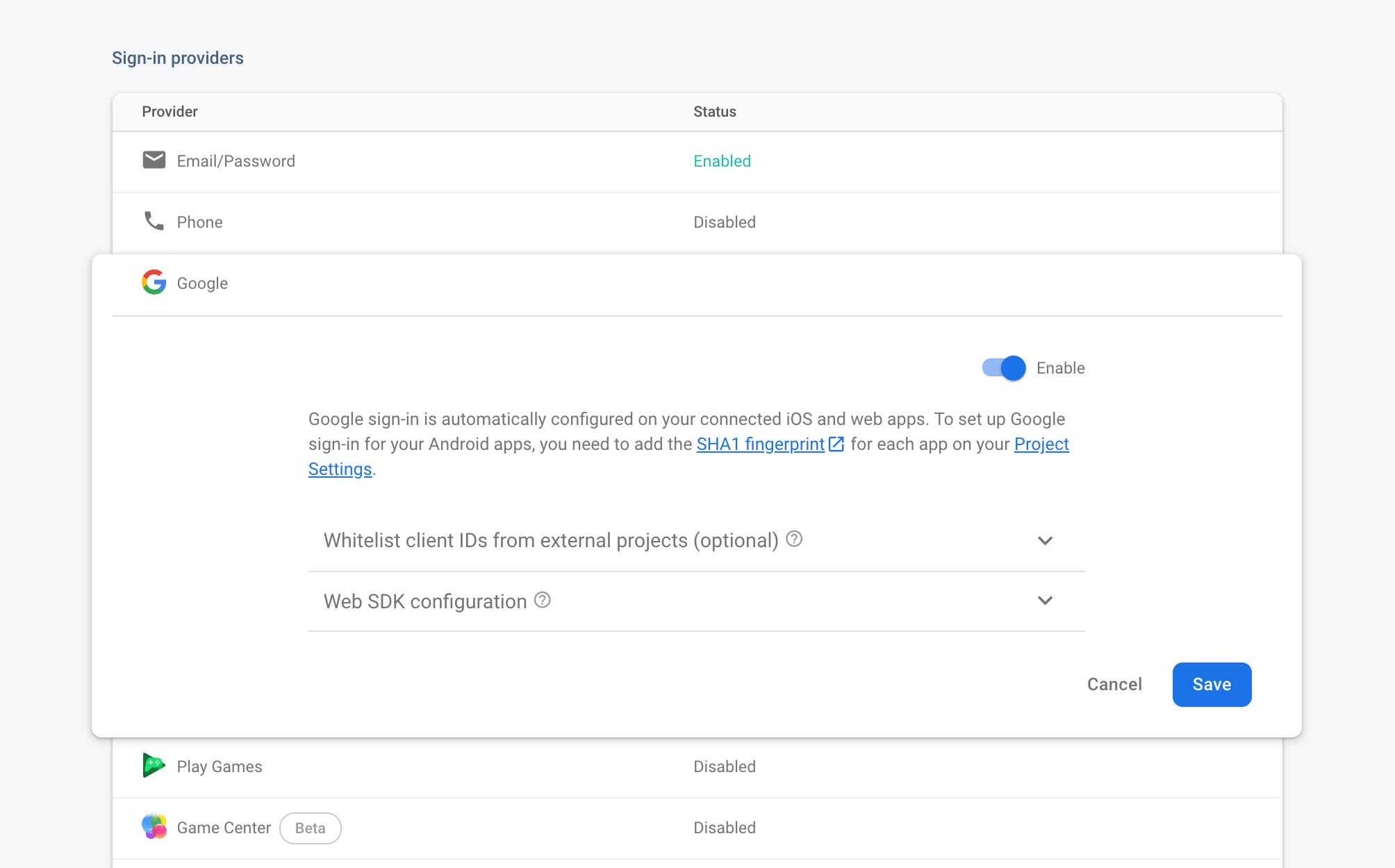This screenshot has height=868, width=1395.
Task: Click the Beta badge next to Game Center
Action: (x=310, y=828)
